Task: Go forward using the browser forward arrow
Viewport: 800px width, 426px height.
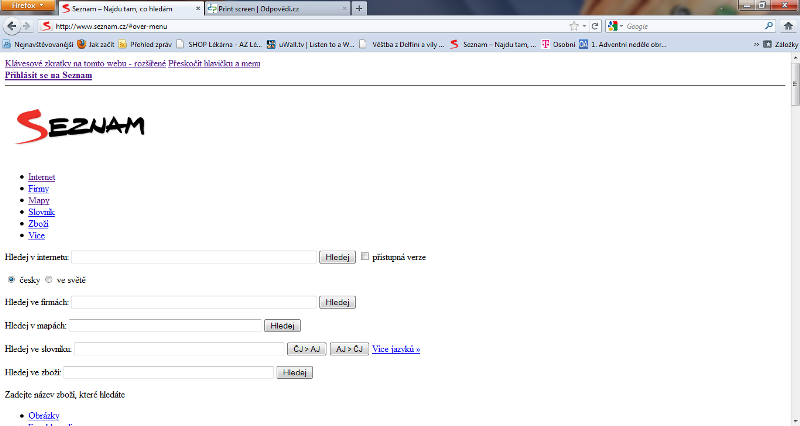Action: pos(27,26)
